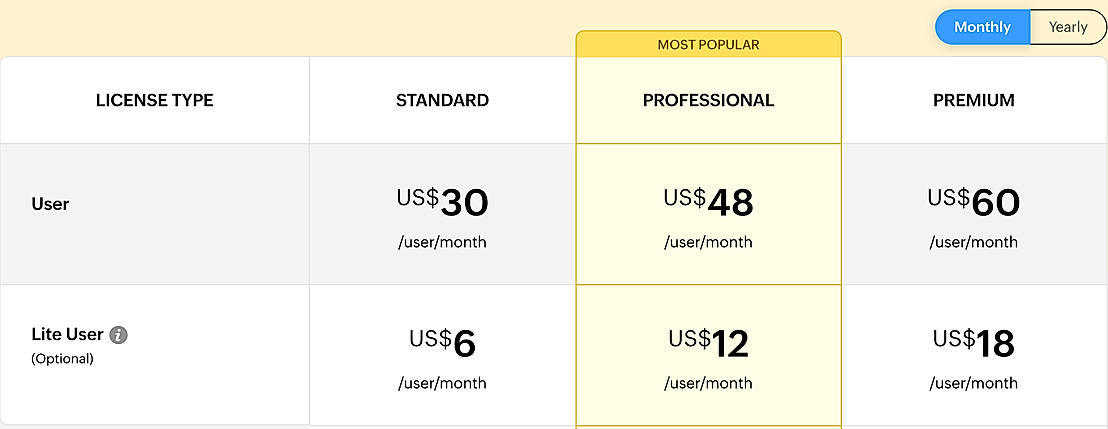The width and height of the screenshot is (1108, 429).
Task: Click the License Type header cell
Action: pyautogui.click(x=154, y=100)
